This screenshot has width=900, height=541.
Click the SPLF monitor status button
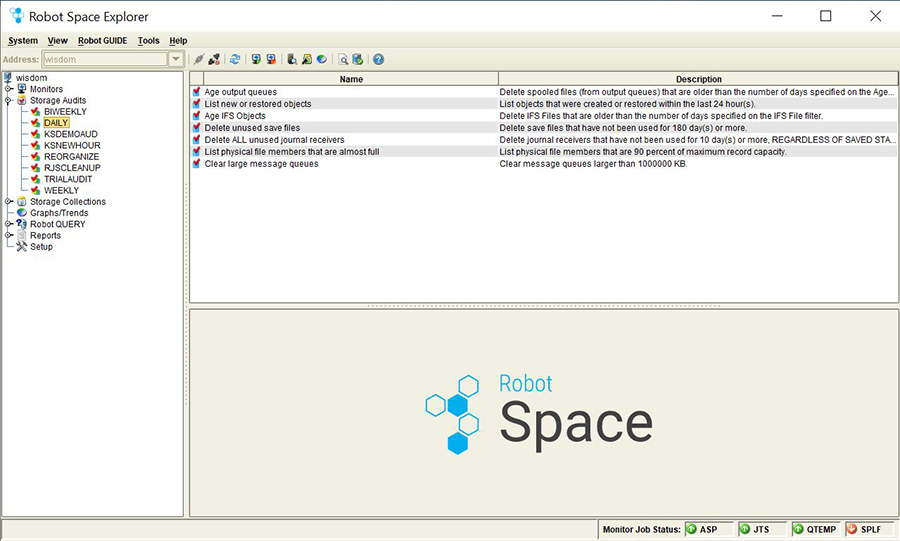pos(870,529)
